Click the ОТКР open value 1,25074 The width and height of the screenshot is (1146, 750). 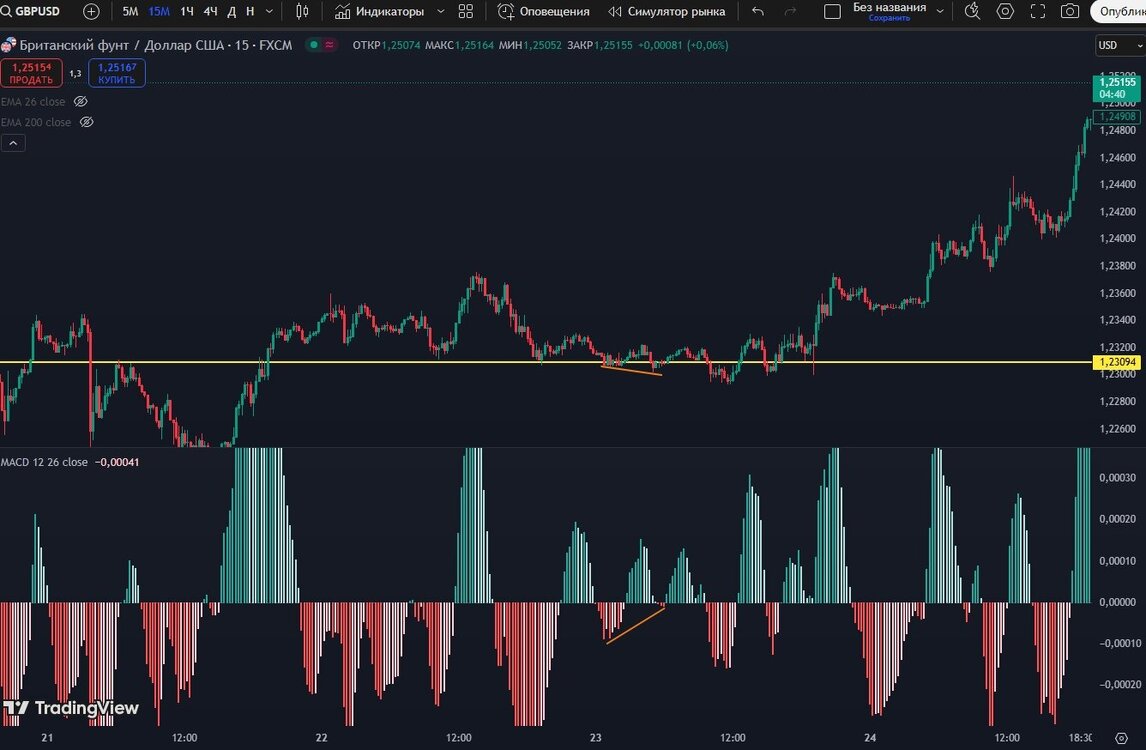401,45
